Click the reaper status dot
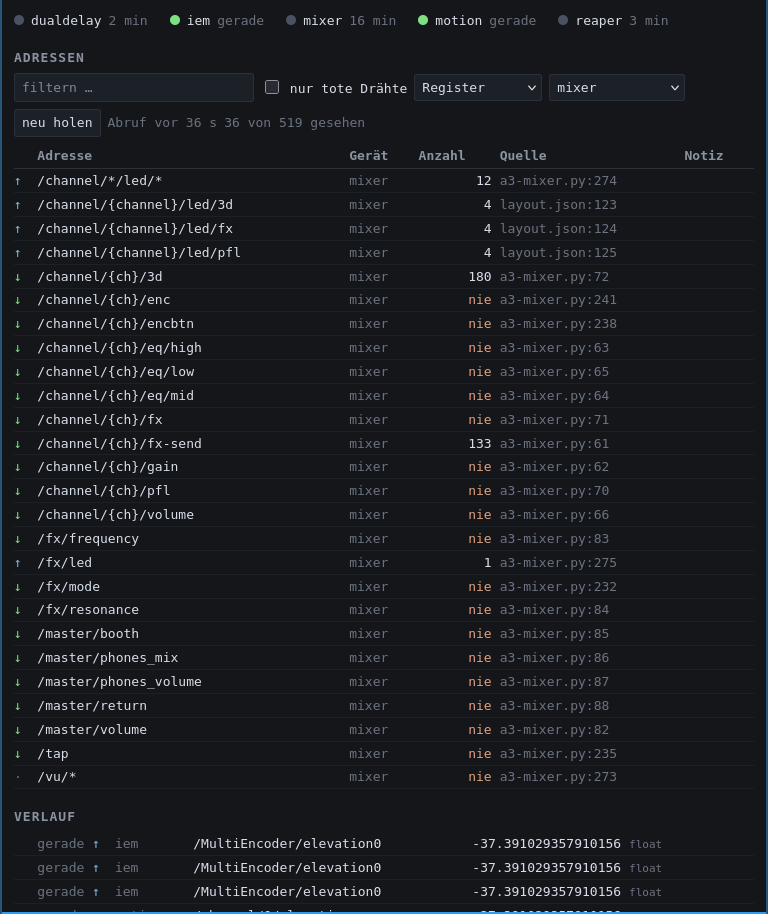 (563, 20)
